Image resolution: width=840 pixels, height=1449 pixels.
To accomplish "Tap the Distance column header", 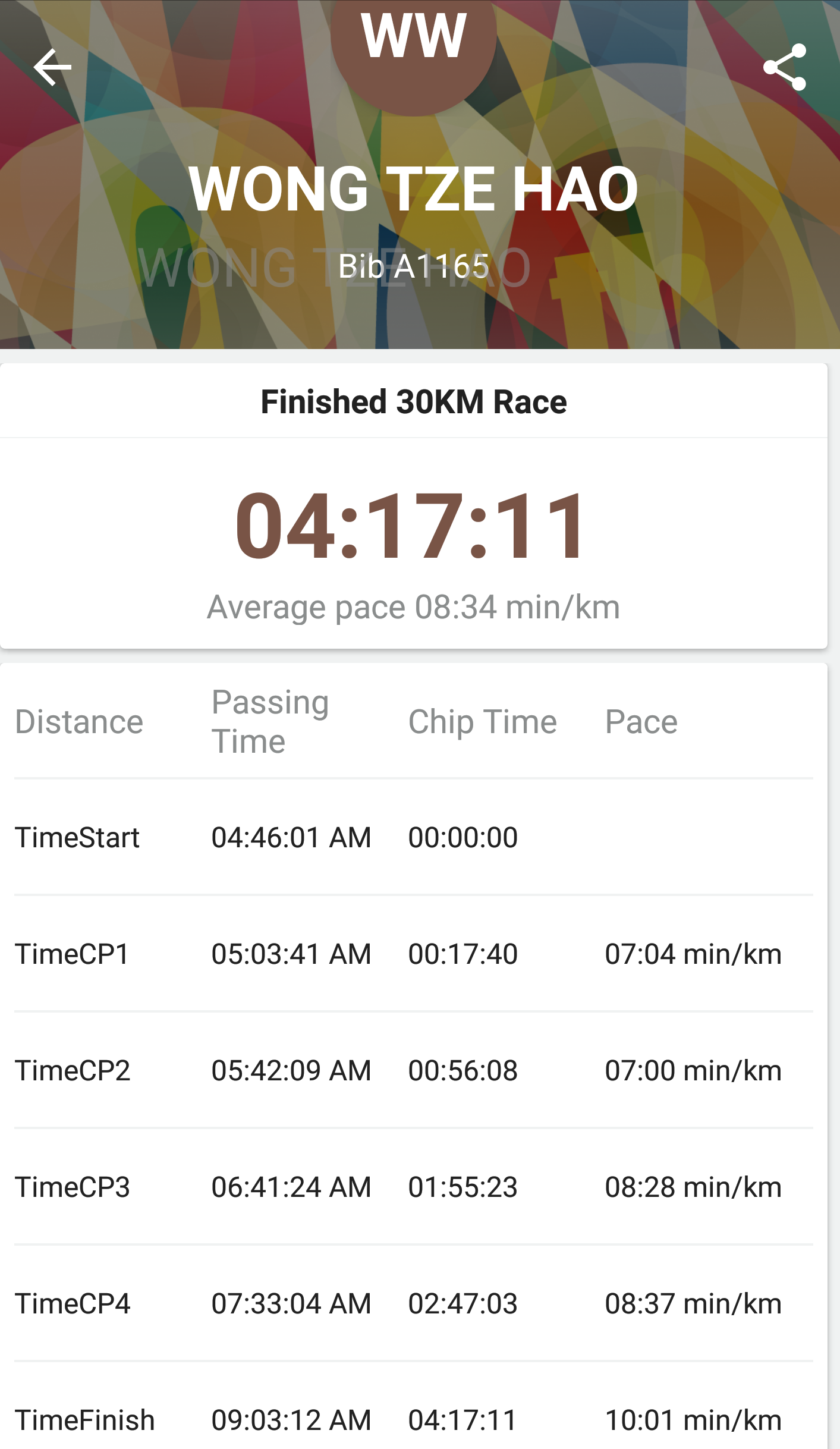I will pos(79,722).
